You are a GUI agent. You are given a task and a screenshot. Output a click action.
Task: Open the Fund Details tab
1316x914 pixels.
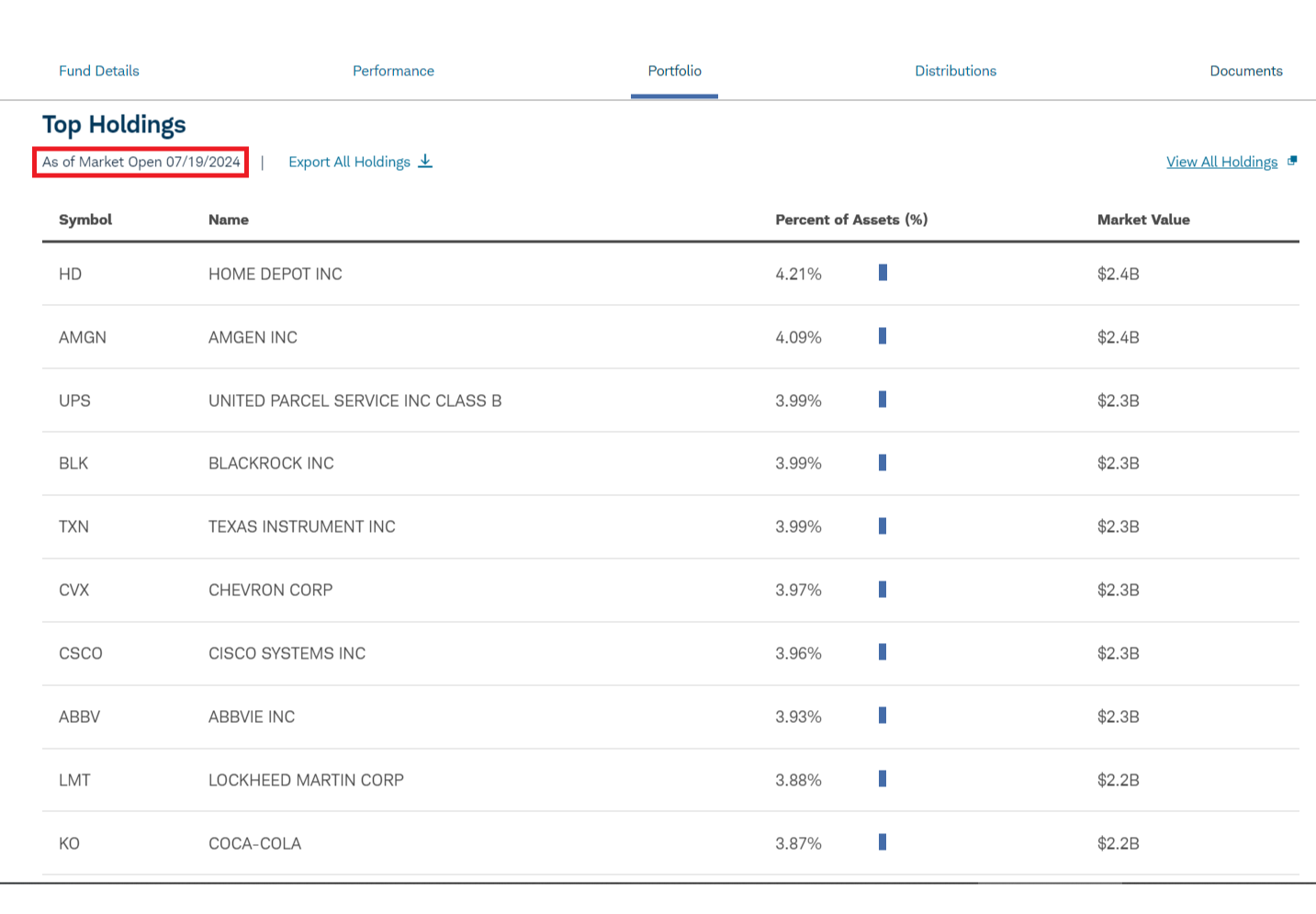[x=99, y=71]
